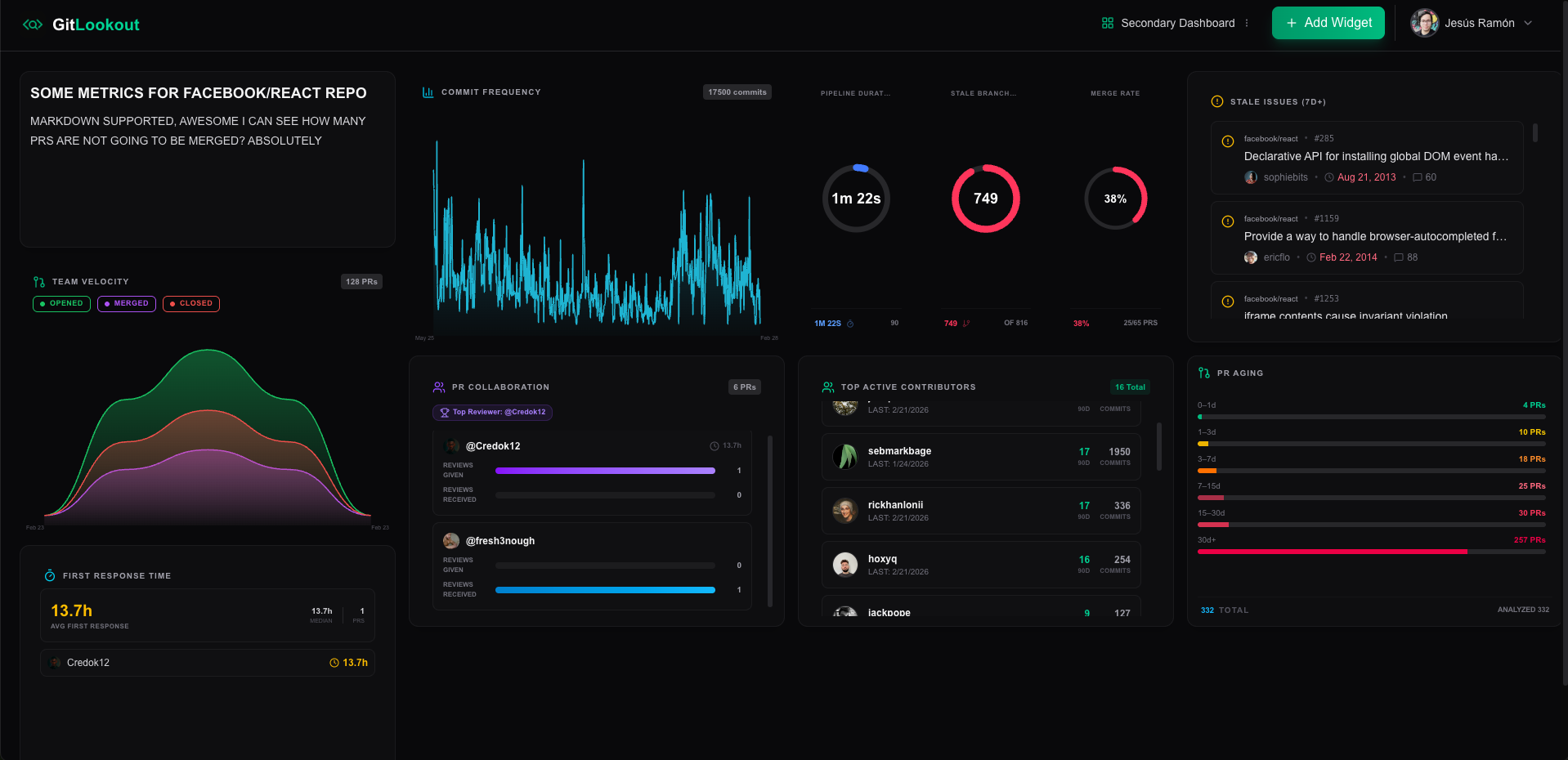
Task: Click the GitLookout logo icon
Action: (x=33, y=25)
